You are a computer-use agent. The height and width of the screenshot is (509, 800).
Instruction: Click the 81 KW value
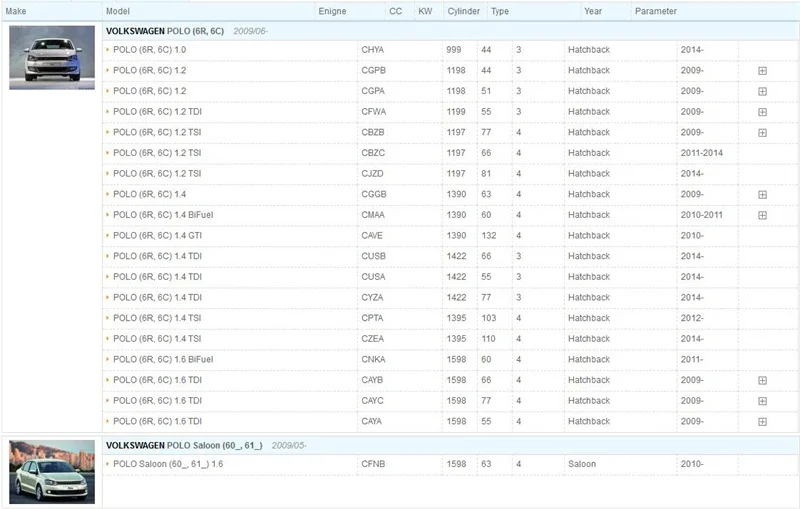tap(486, 173)
